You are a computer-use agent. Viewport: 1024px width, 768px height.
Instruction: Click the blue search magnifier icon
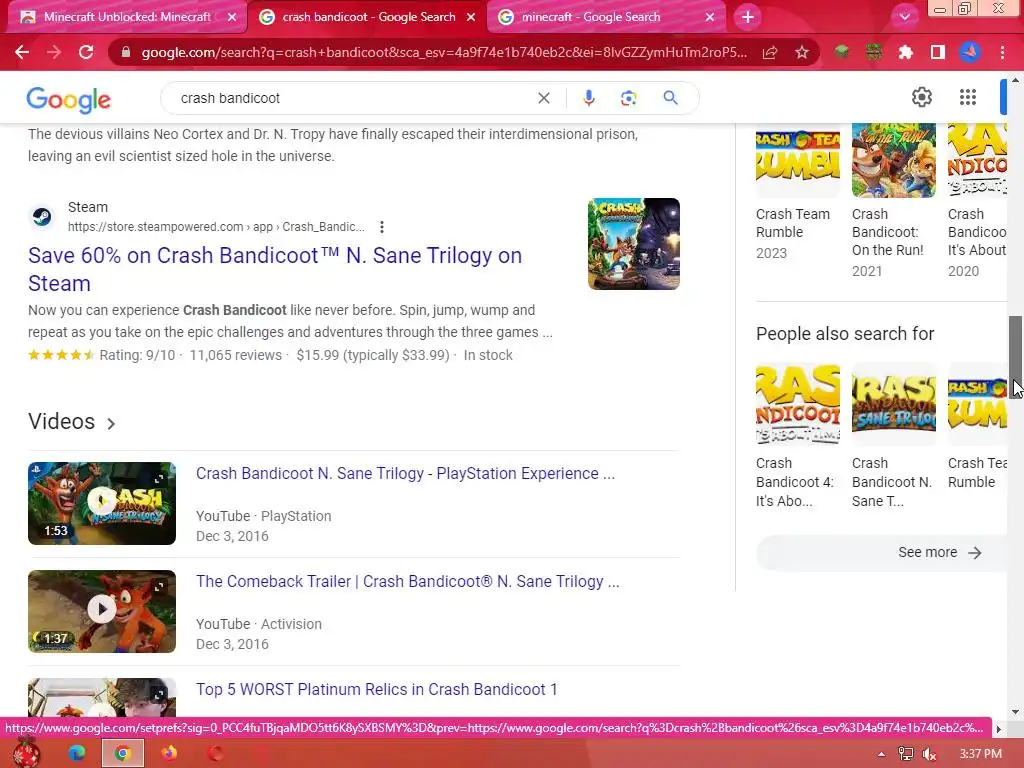tap(670, 98)
